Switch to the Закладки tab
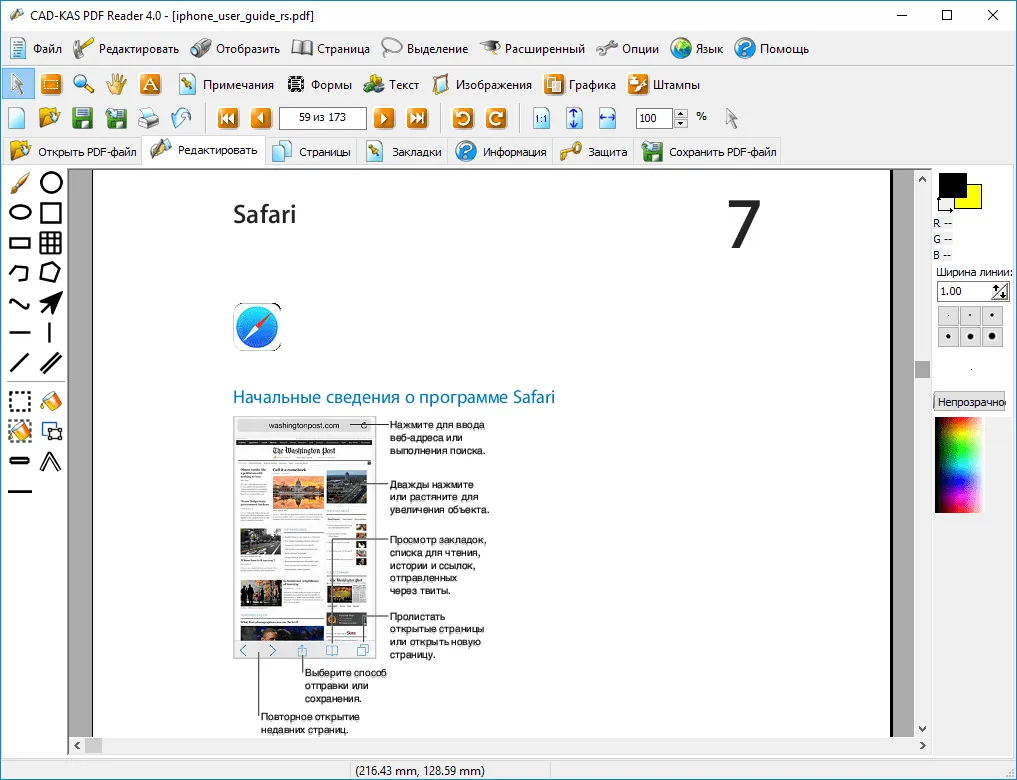 coord(404,152)
